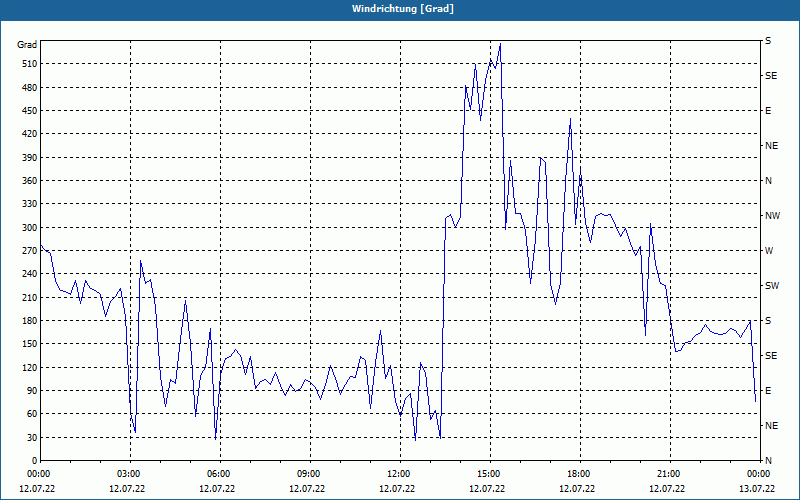Click the 30 degree axis value
This screenshot has width=800, height=500.
coord(32,437)
